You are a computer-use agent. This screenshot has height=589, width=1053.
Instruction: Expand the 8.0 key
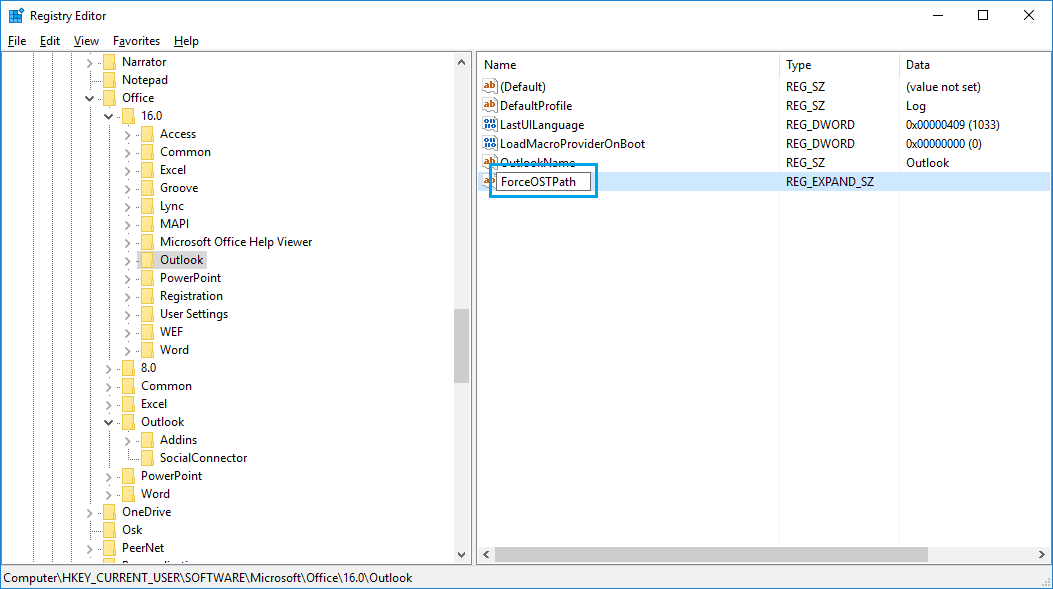click(108, 369)
